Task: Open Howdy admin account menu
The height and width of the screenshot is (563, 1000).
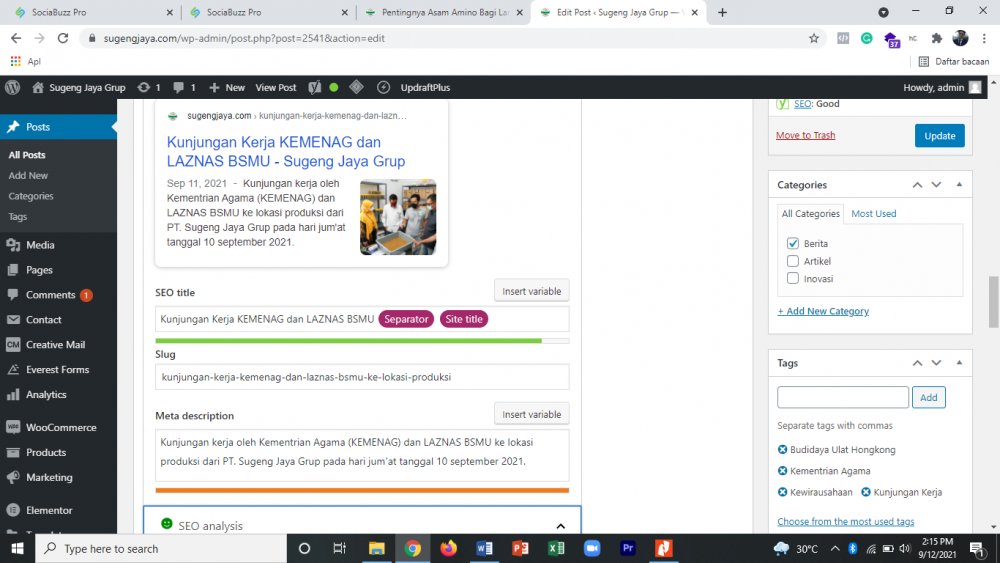Action: [x=942, y=87]
